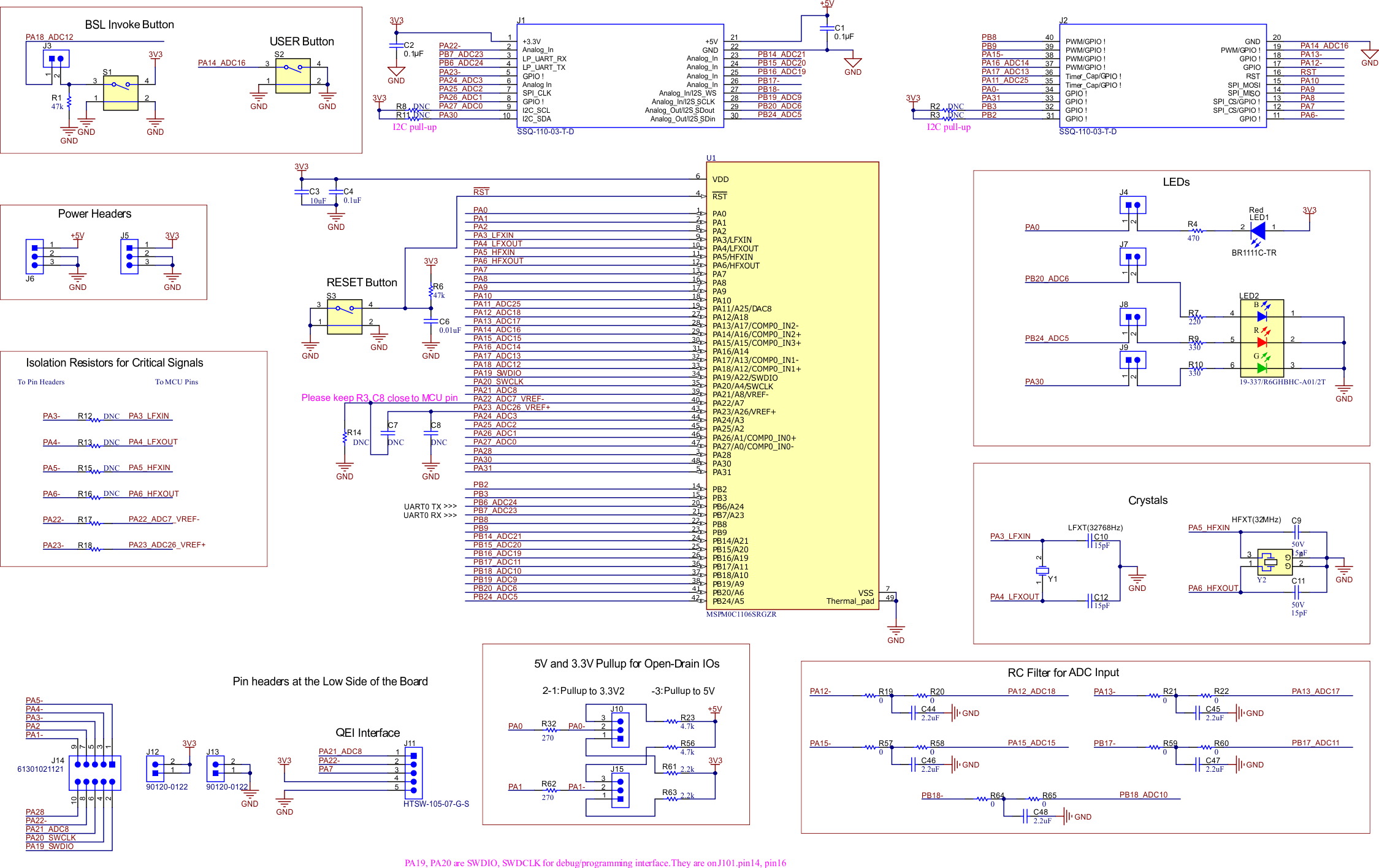Click the R19 resistor in RC Filter section
This screenshot has width=1379, height=868.
click(x=870, y=696)
